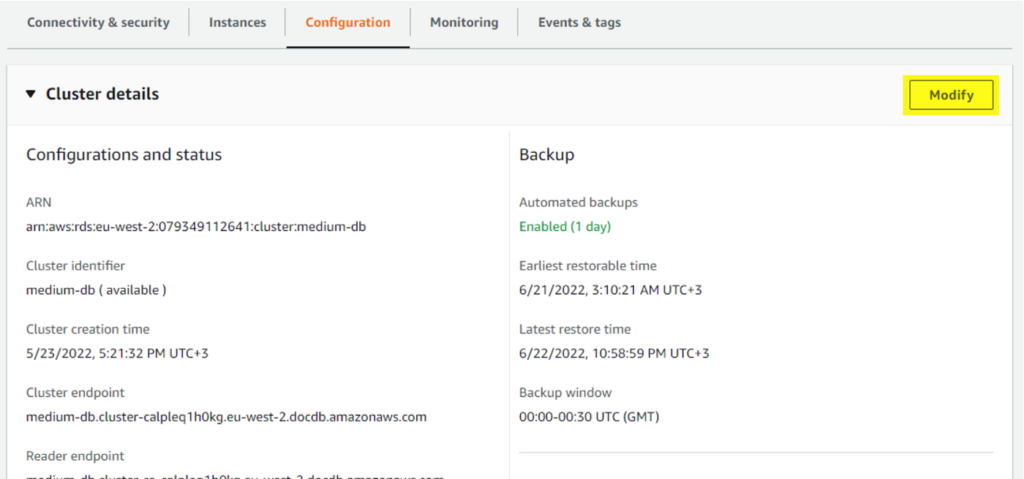Click the docdb cluster endpoint address
The image size is (1024, 479).
[226, 417]
